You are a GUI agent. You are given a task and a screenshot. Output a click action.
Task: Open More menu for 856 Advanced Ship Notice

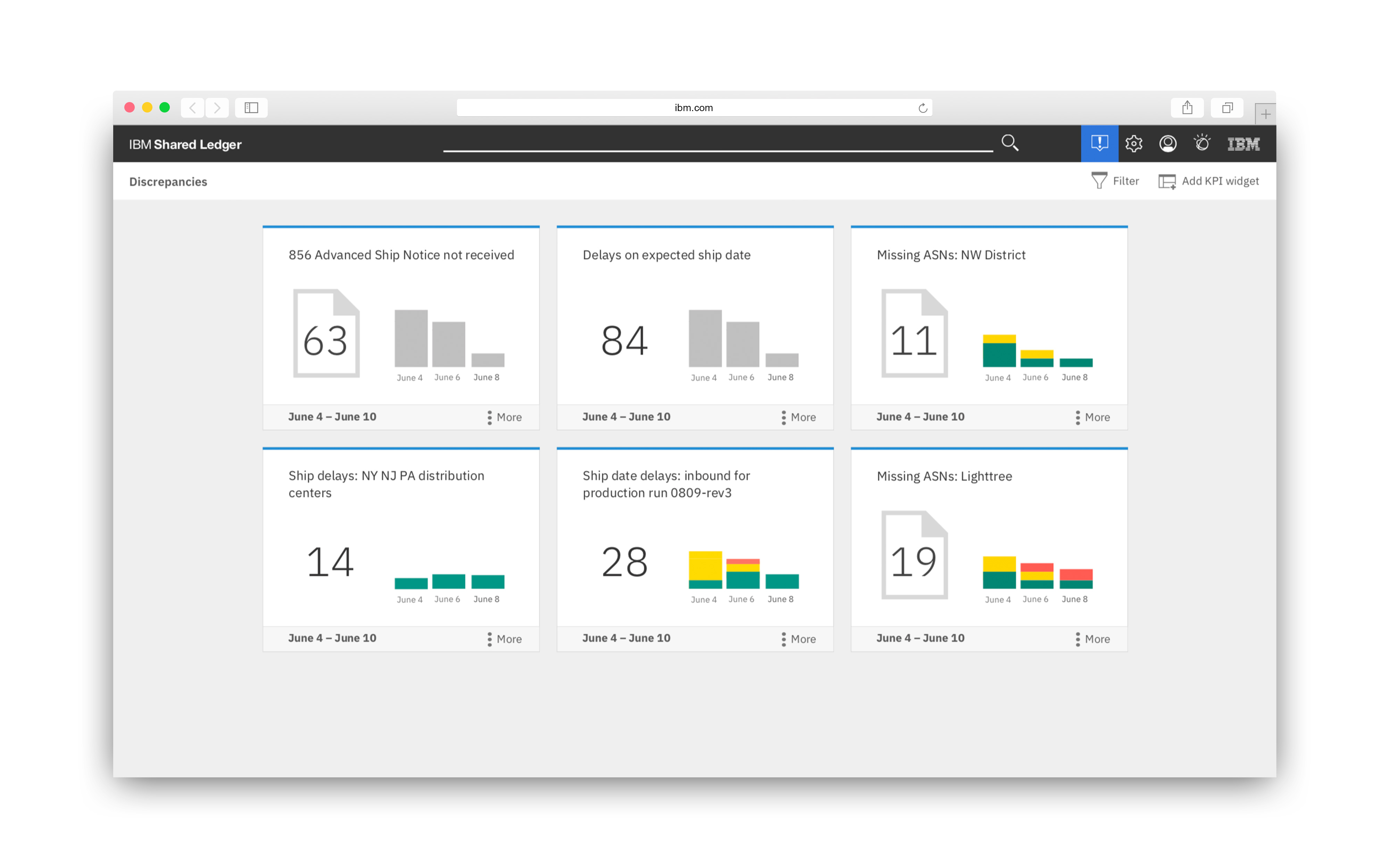pos(505,417)
